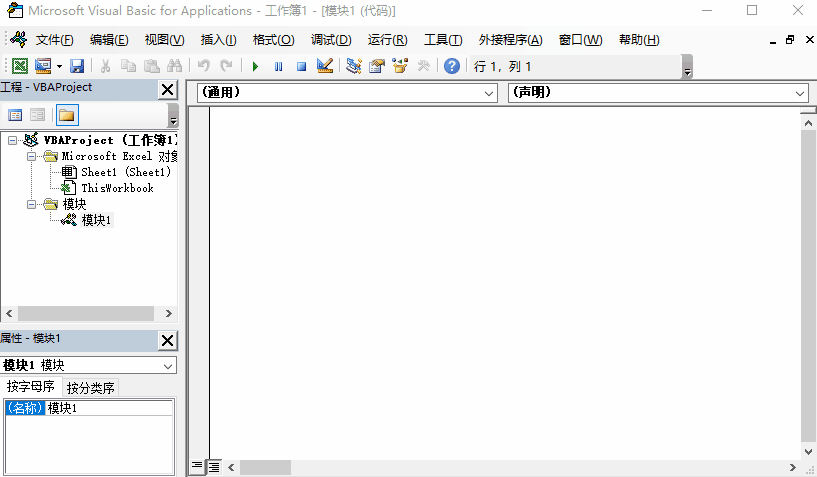Click the Cut scissors icon

point(105,66)
